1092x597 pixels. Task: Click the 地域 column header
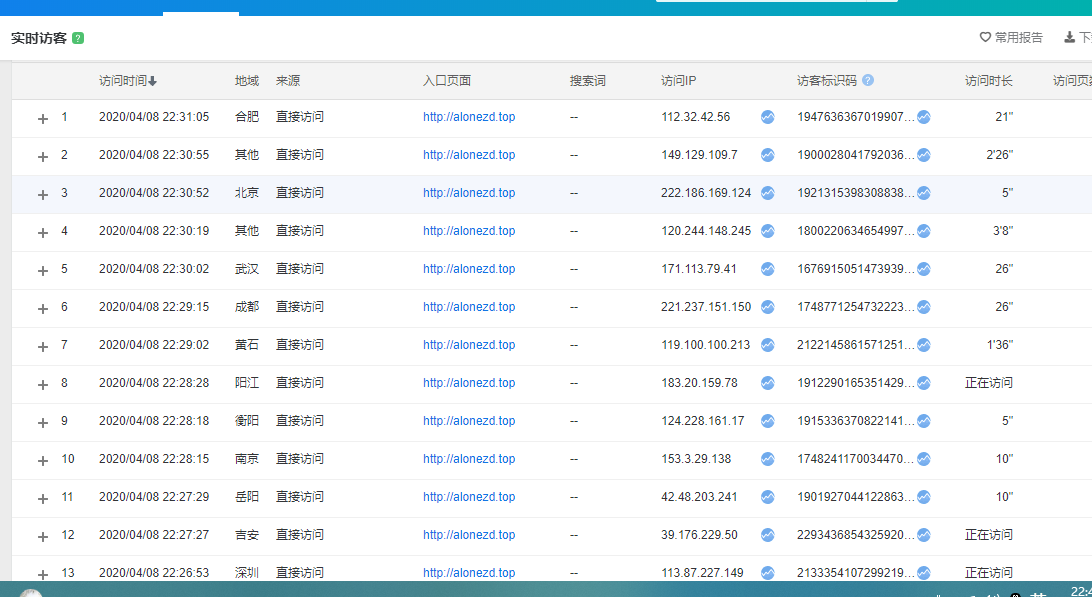(247, 81)
